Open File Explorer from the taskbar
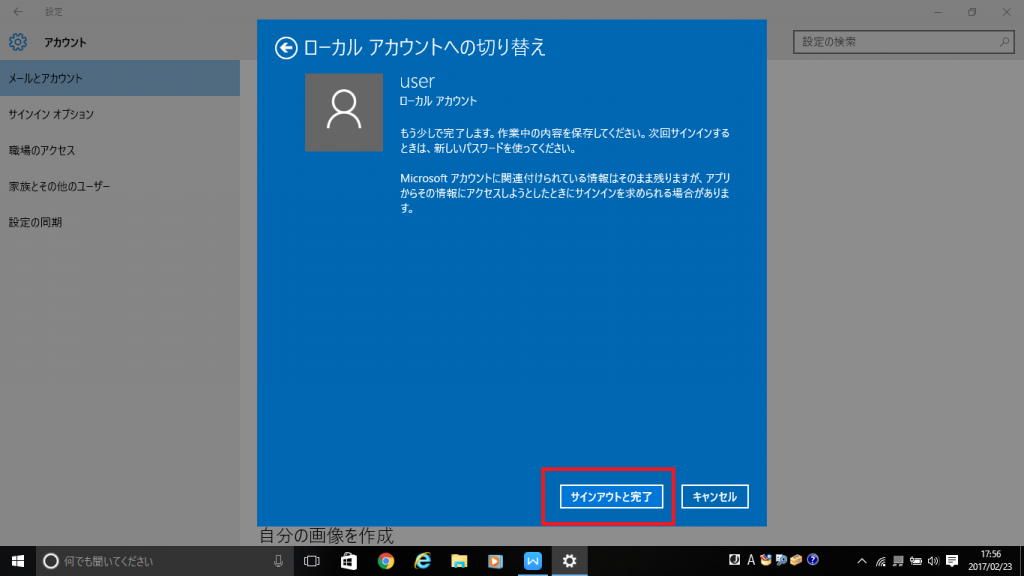Image resolution: width=1024 pixels, height=576 pixels. [x=460, y=561]
